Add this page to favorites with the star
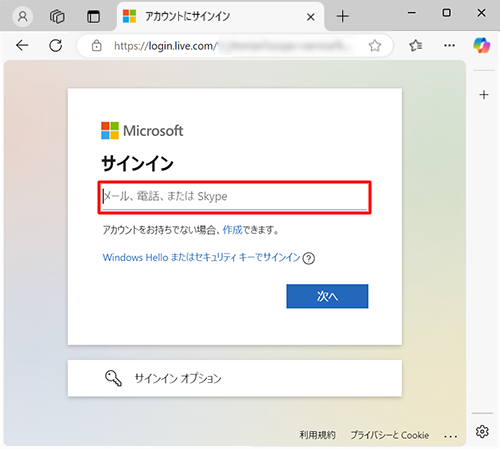This screenshot has width=500, height=449. (x=375, y=46)
